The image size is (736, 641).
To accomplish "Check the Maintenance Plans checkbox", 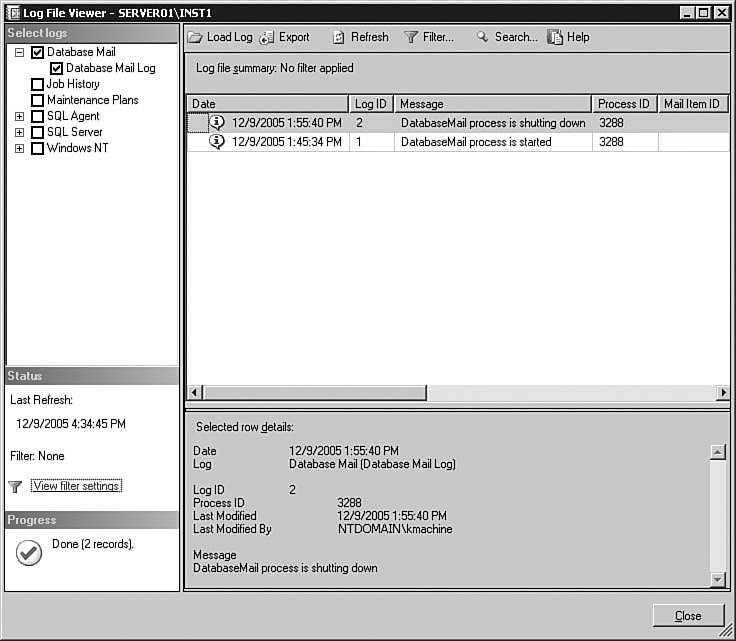I will 37,100.
